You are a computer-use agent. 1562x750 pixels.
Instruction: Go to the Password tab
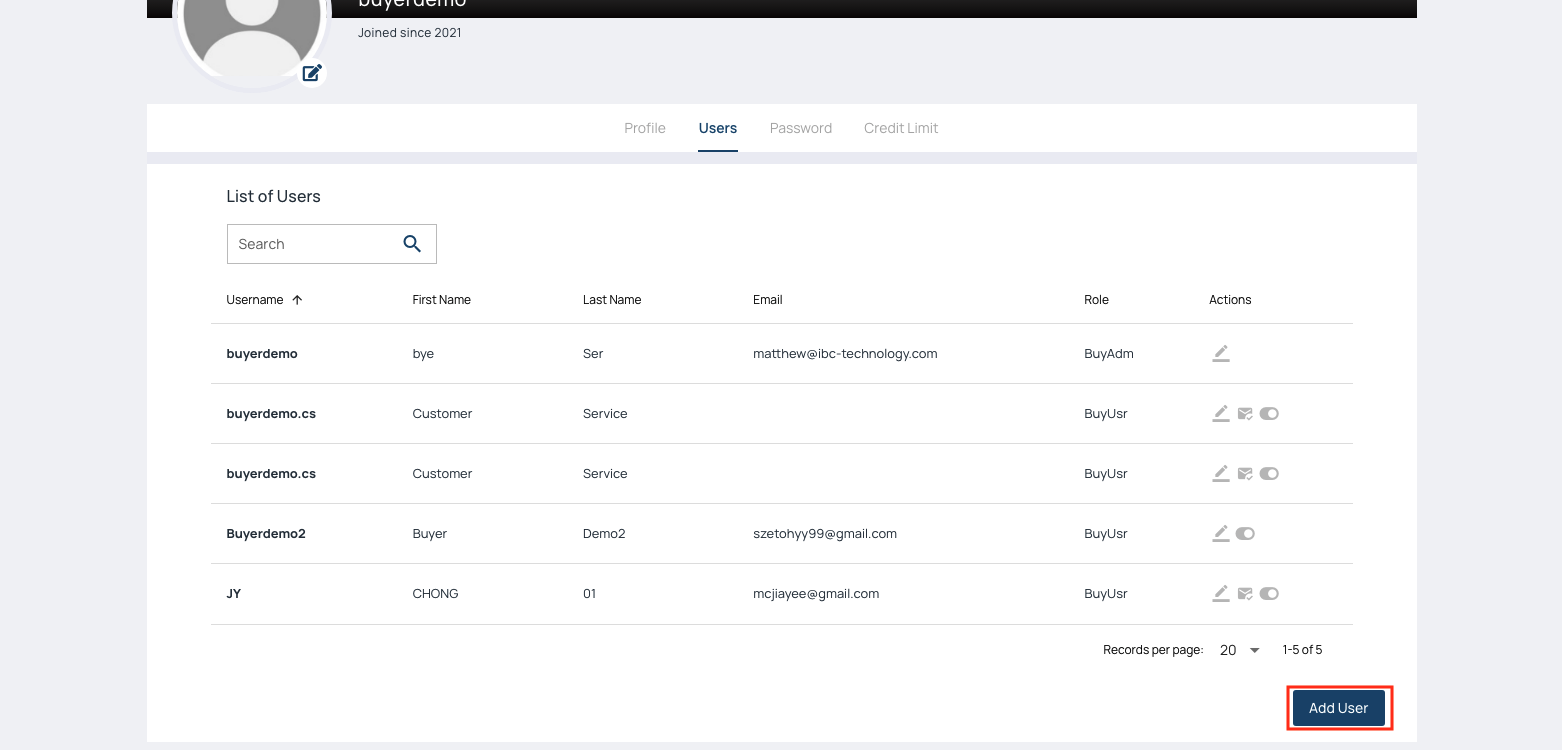(x=801, y=128)
